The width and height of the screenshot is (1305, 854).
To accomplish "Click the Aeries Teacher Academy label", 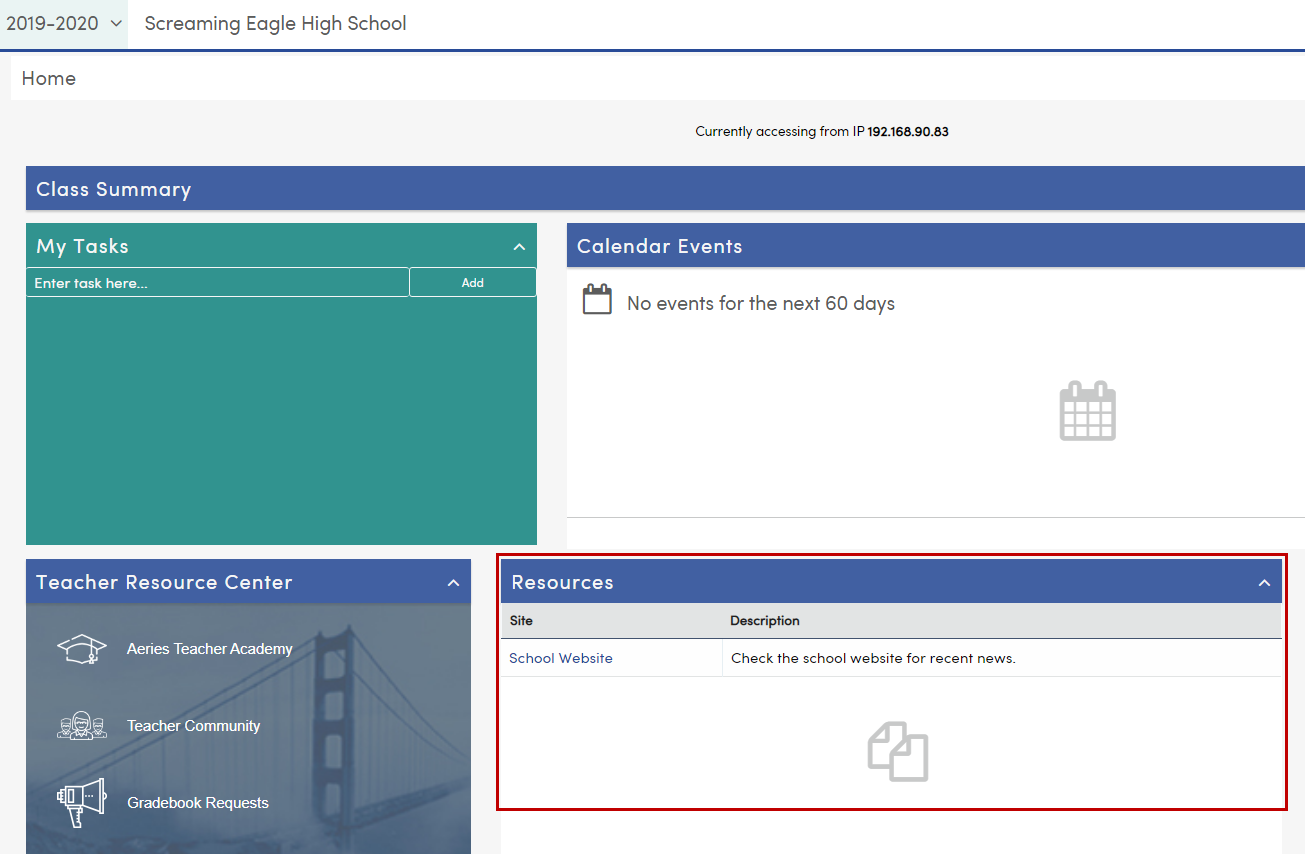I will point(209,648).
